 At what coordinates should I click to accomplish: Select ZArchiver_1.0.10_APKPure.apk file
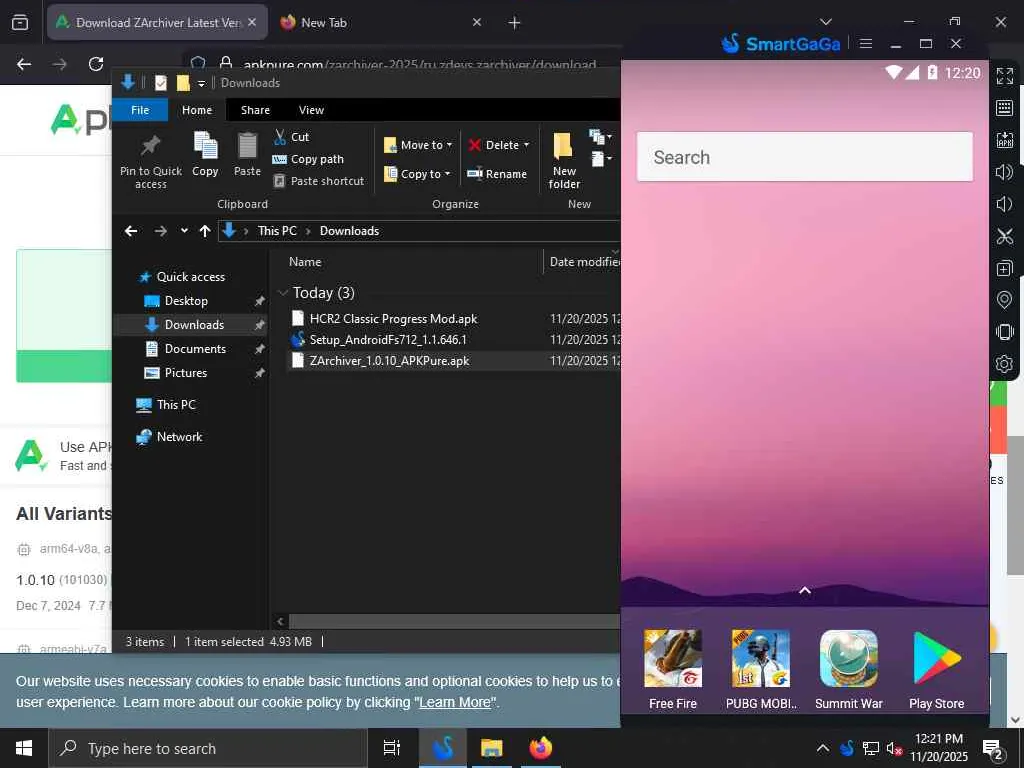[389, 360]
